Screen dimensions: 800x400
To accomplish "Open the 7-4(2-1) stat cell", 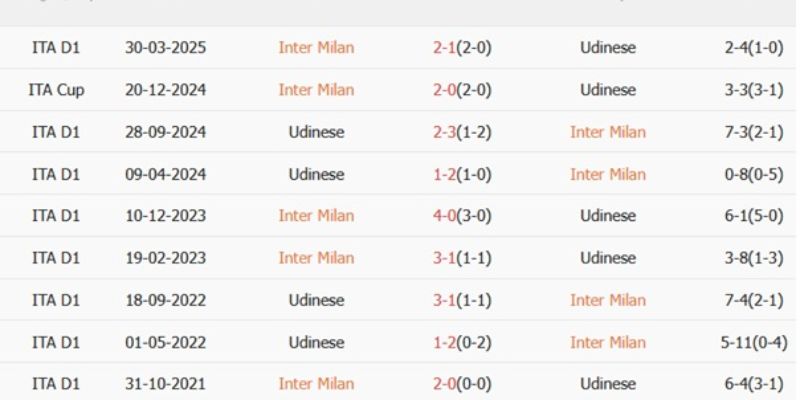I will 752,300.
